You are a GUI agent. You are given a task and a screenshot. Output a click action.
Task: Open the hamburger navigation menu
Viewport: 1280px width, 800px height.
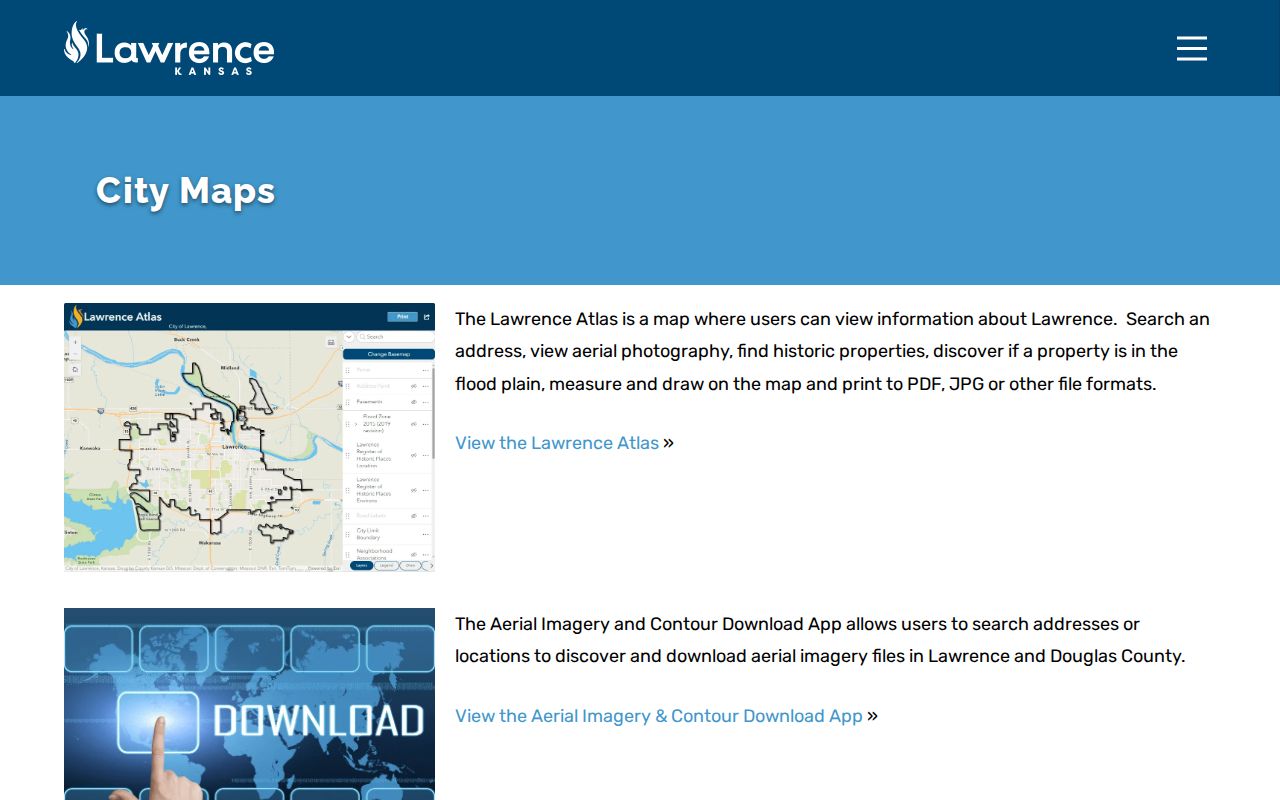(x=1191, y=48)
